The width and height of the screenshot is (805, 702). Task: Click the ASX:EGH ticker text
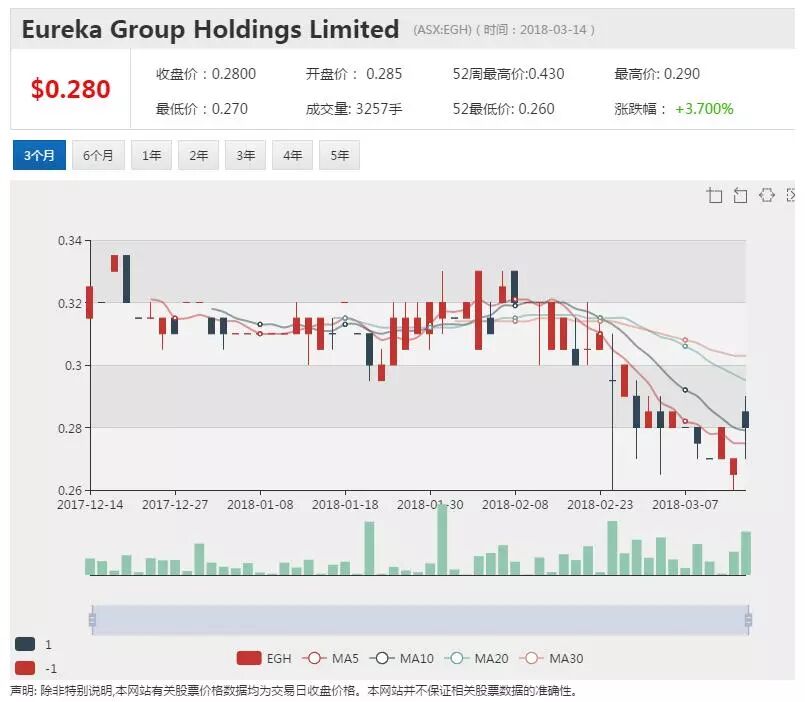pos(443,30)
